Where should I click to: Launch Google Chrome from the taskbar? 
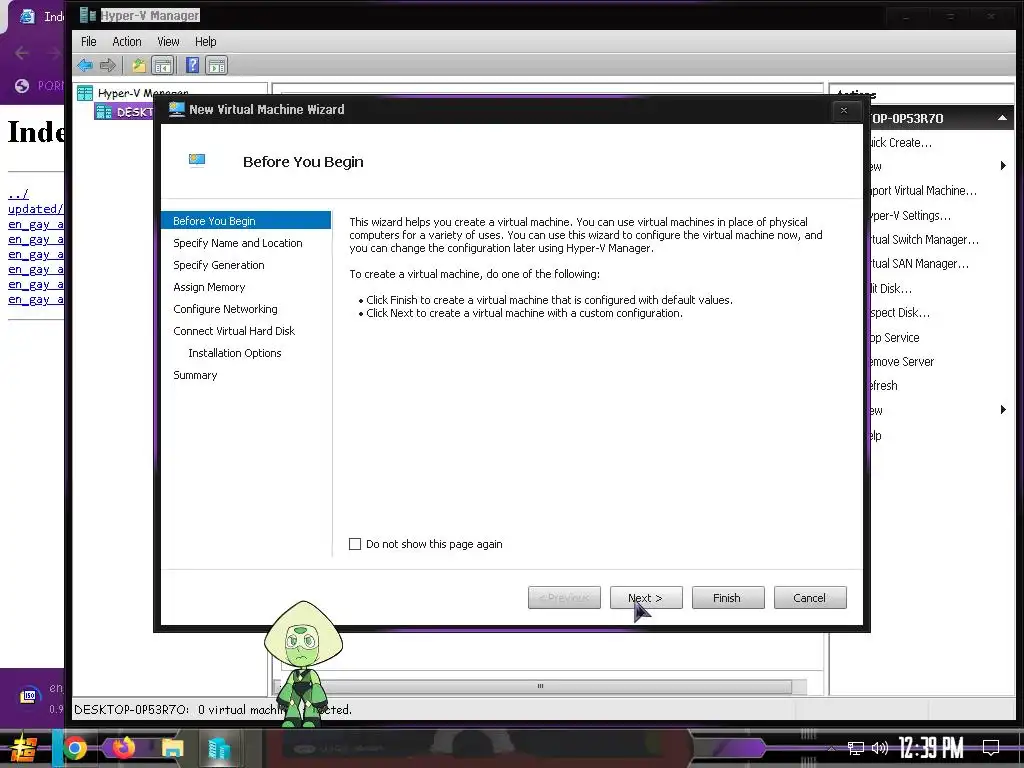74,748
